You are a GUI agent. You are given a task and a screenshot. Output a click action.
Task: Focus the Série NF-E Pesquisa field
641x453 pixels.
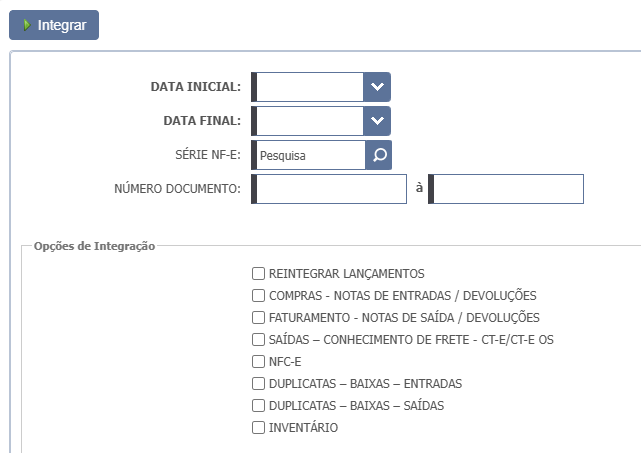[310, 155]
